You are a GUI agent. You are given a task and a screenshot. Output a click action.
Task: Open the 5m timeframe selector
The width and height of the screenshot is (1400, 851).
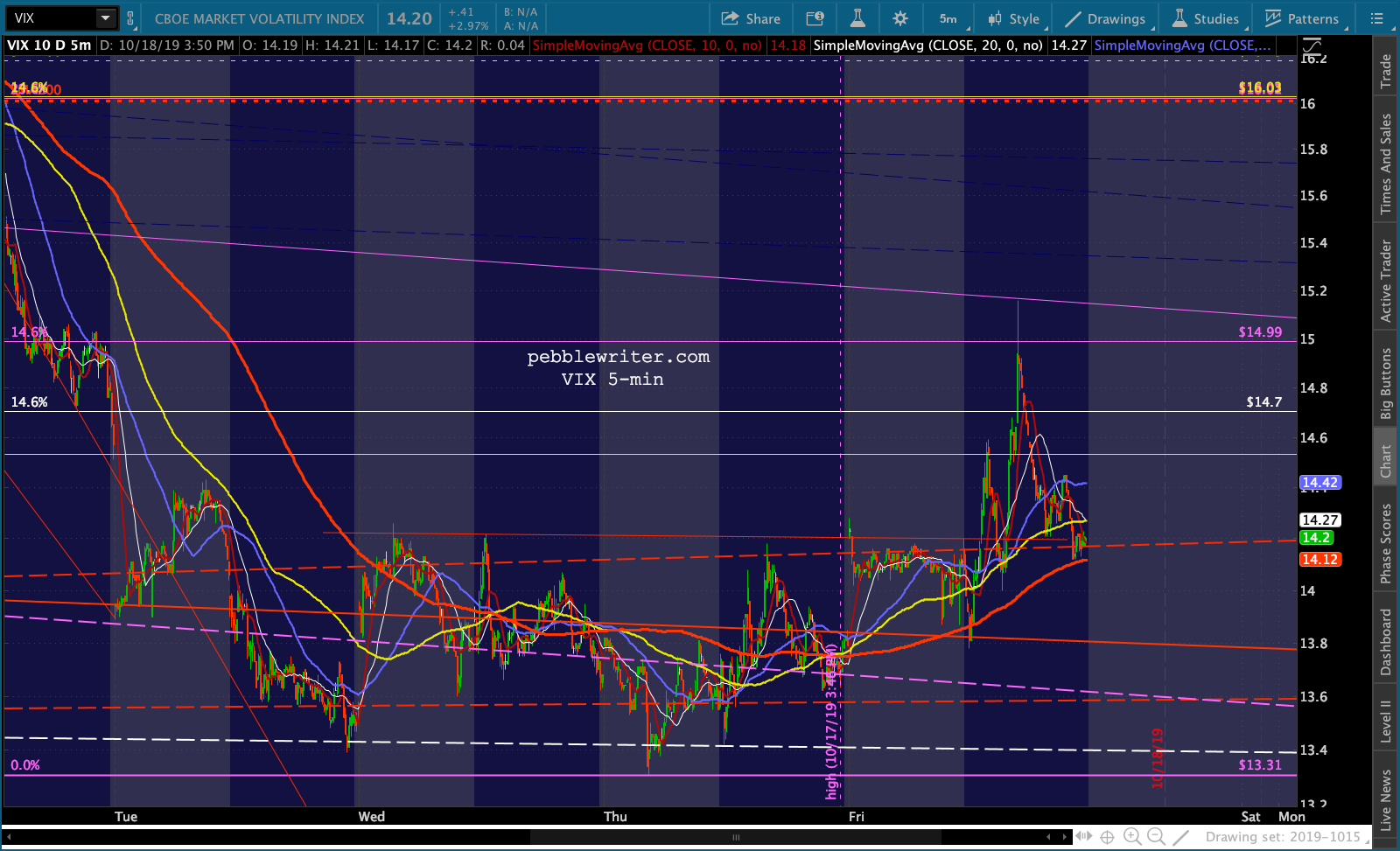pyautogui.click(x=948, y=18)
